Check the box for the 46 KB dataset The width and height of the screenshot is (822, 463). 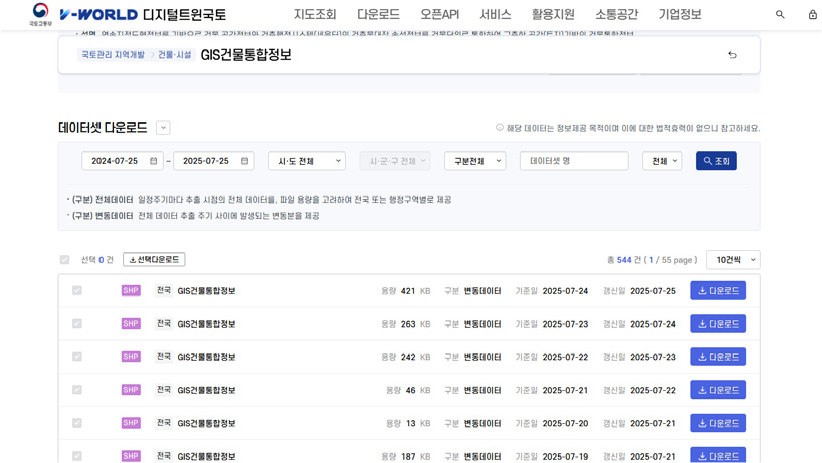(77, 390)
